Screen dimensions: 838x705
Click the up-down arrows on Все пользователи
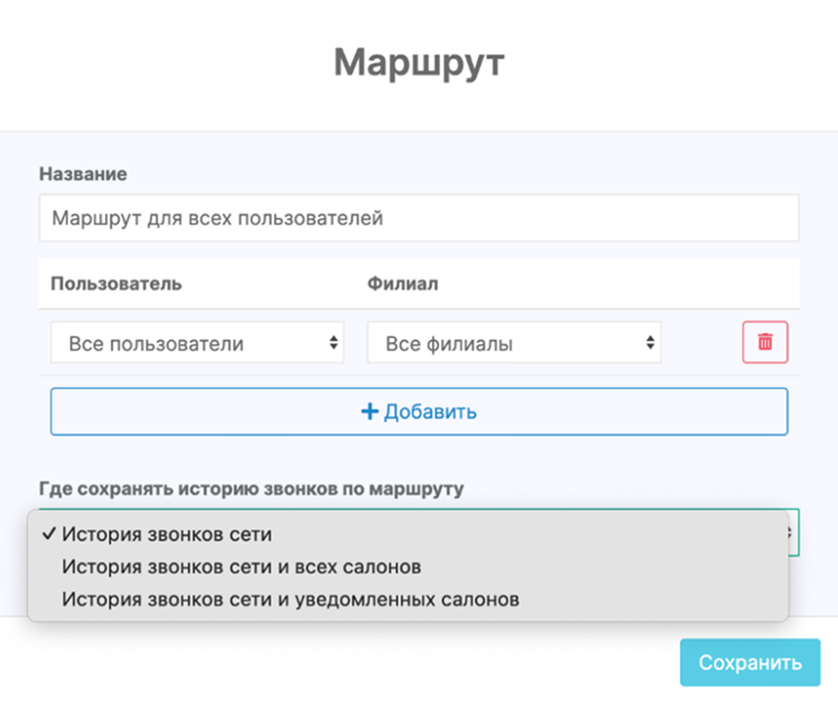click(x=333, y=343)
